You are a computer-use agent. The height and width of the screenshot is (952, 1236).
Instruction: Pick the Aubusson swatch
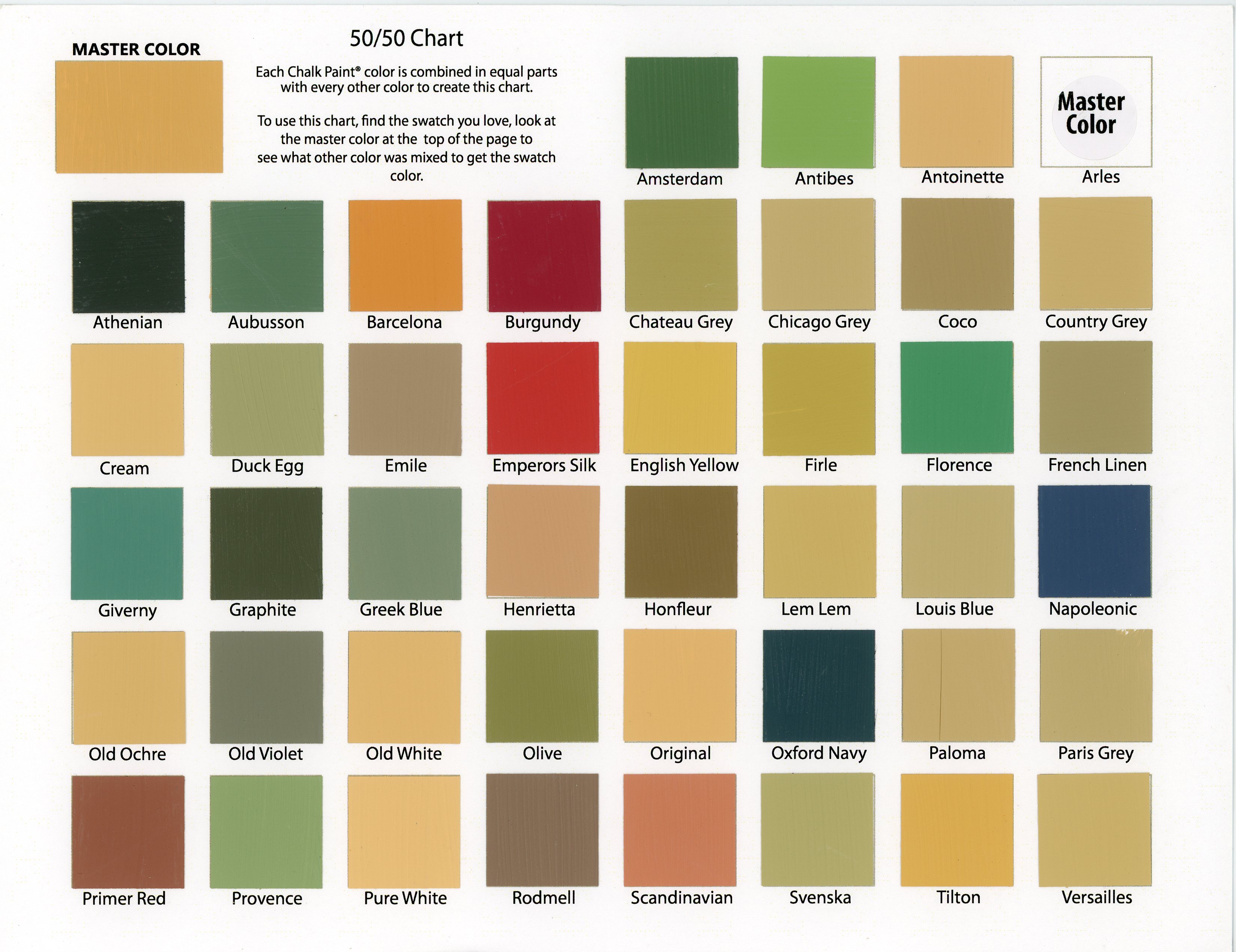point(267,256)
